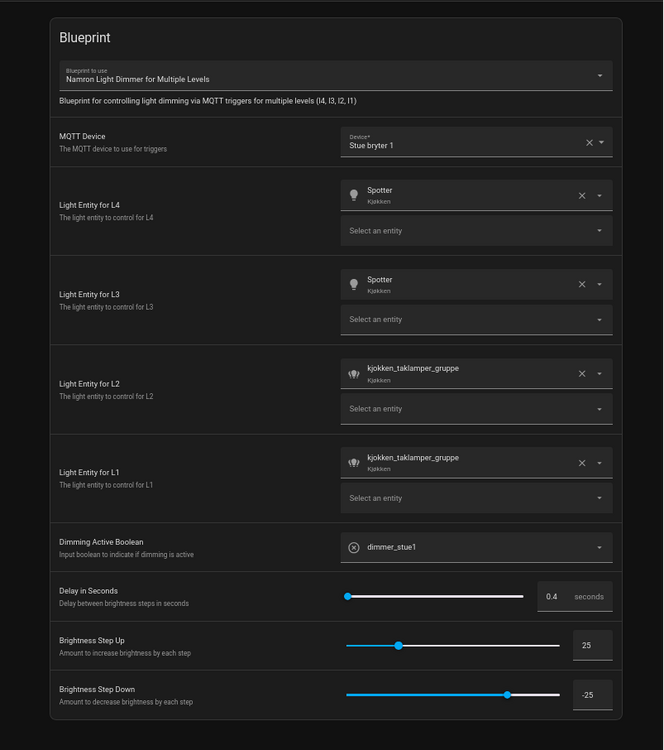Click the Brightness Step Down slider handle
Viewport: 664px width, 750px height.
tap(508, 695)
